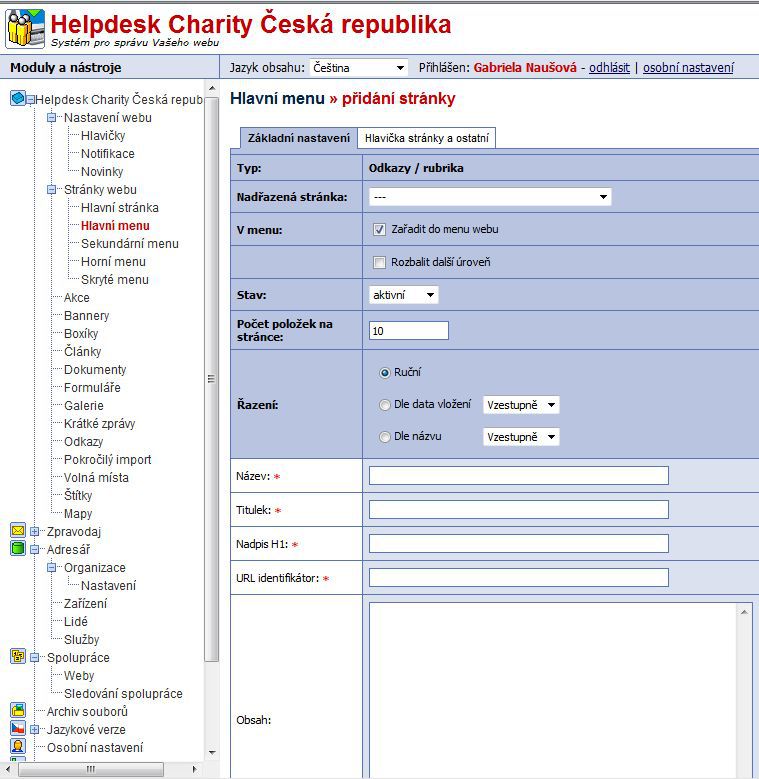The width and height of the screenshot is (759, 779).
Task: Click the Helpdesk Charity logo icon
Action: tap(25, 28)
